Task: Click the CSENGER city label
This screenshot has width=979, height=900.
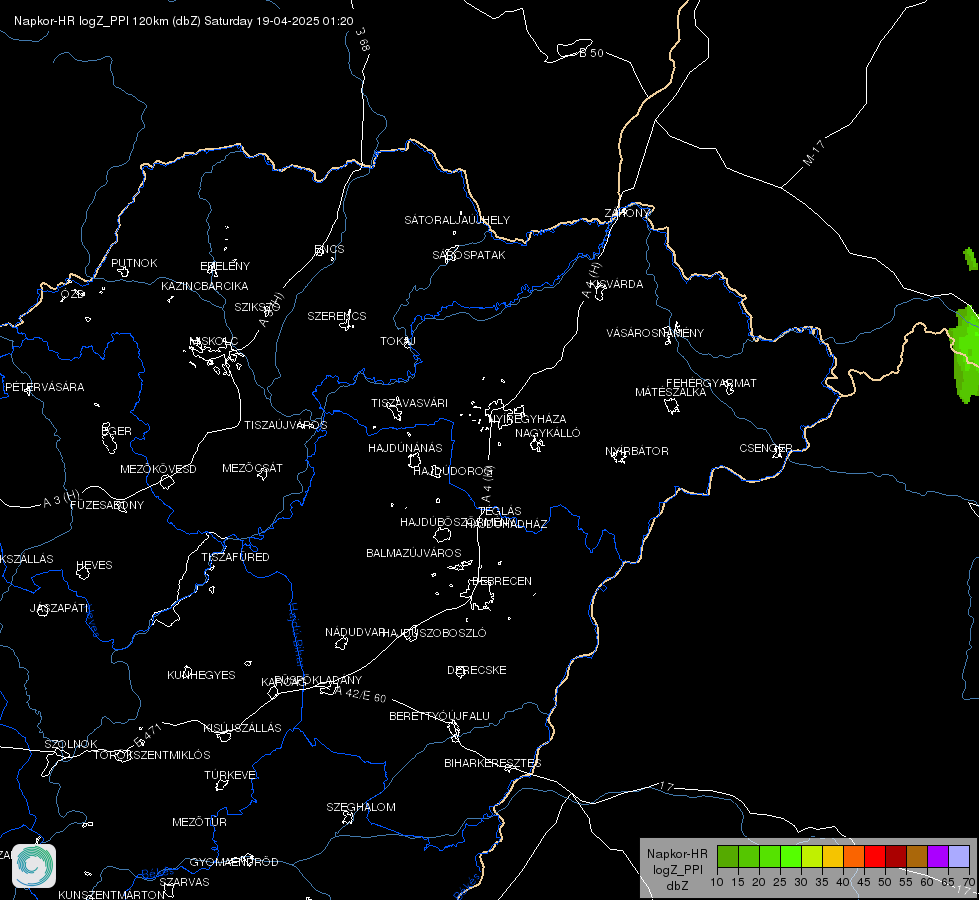Action: (x=766, y=448)
